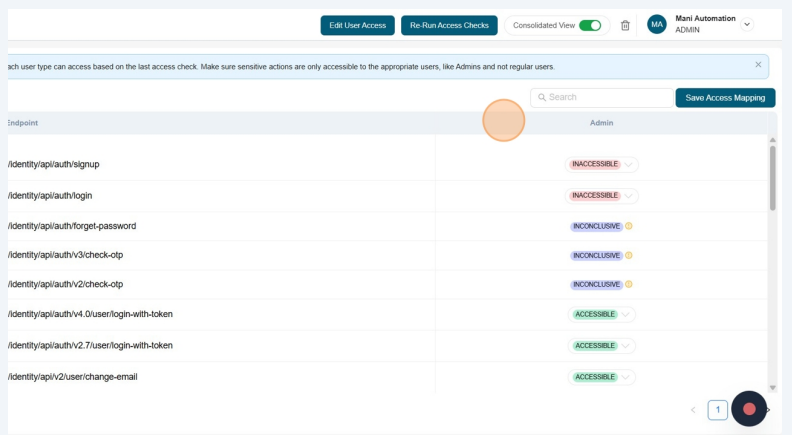
Task: Toggle the Consolidated View switch
Action: point(589,25)
